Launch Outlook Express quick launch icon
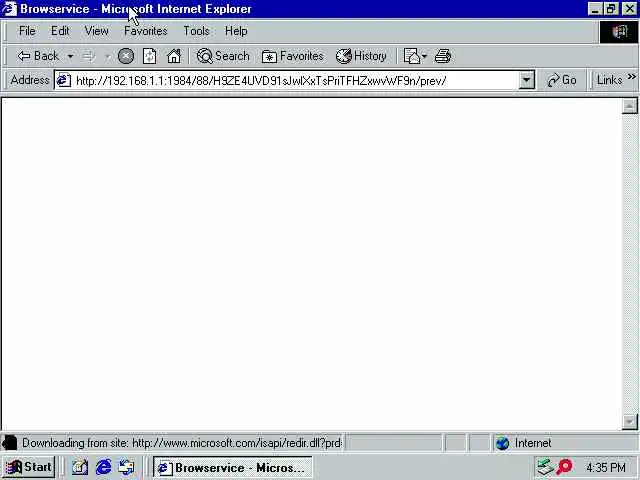 coord(127,467)
